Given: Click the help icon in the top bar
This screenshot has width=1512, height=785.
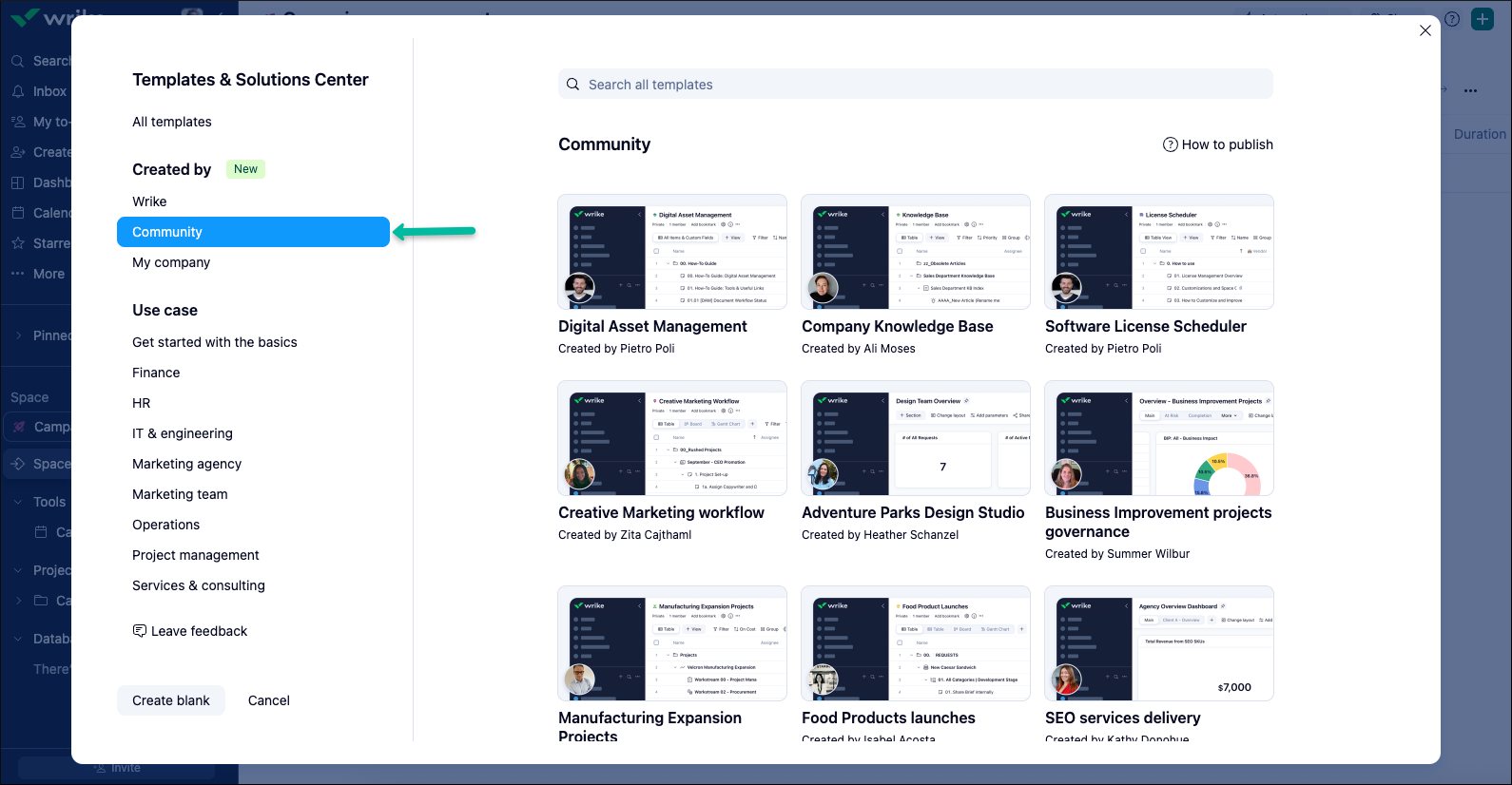Looking at the screenshot, I should 1452,19.
